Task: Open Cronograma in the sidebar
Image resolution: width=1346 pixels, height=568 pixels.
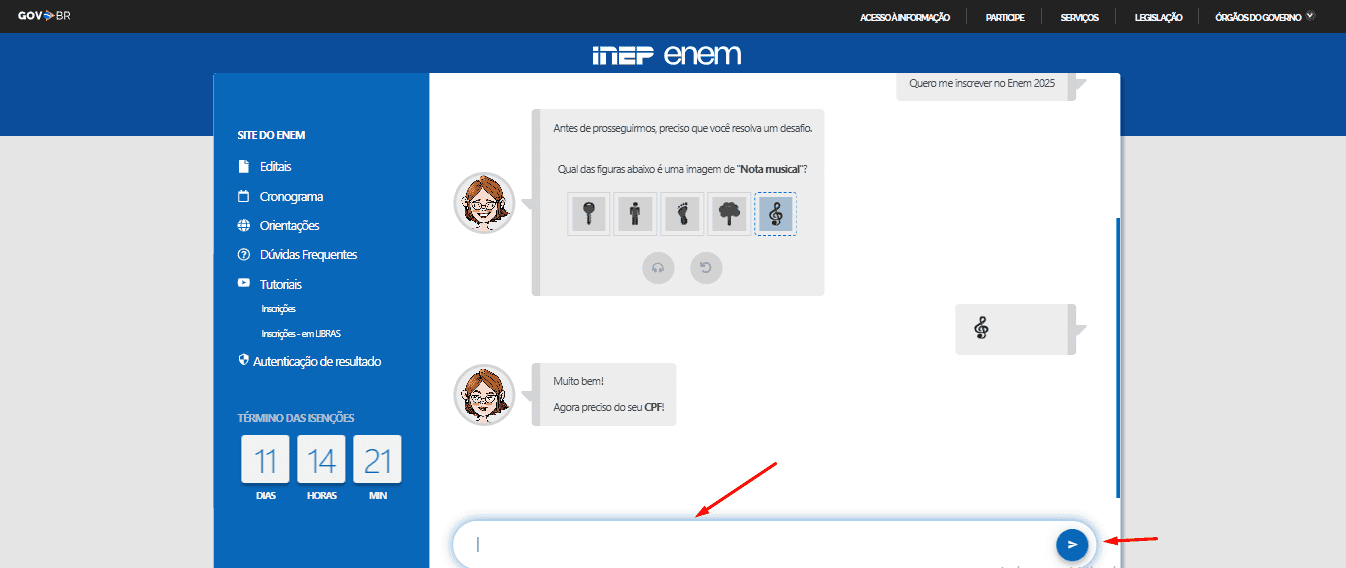Action: tap(291, 197)
